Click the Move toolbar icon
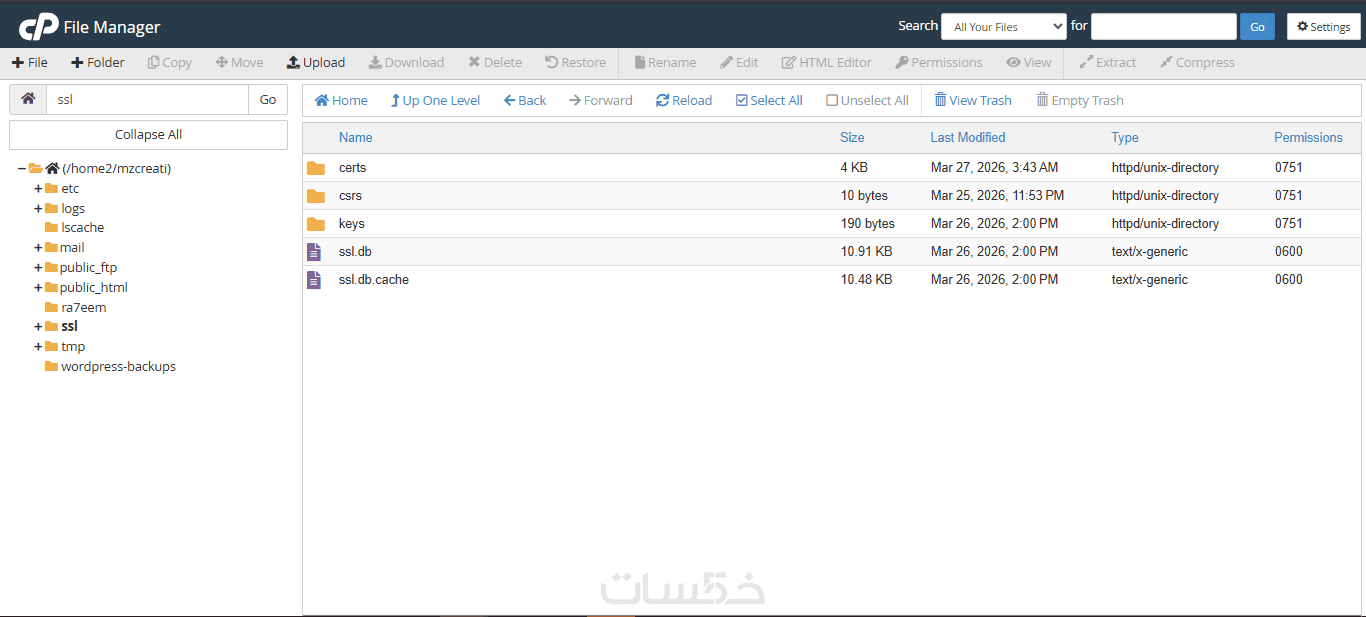1366x617 pixels. click(221, 62)
